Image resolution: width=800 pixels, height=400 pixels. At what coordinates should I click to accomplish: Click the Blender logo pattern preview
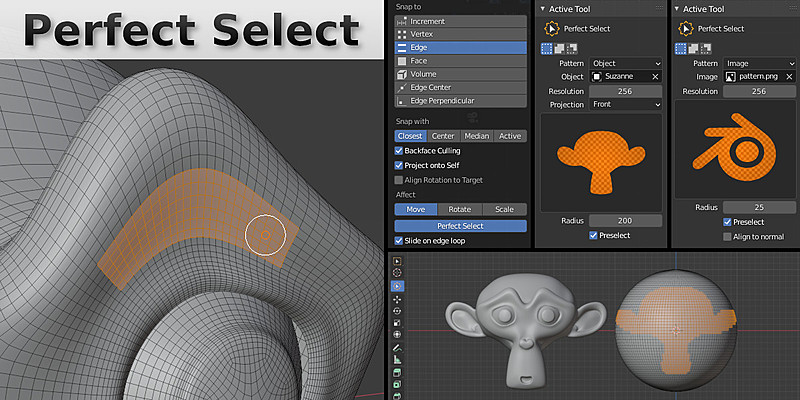[x=736, y=149]
